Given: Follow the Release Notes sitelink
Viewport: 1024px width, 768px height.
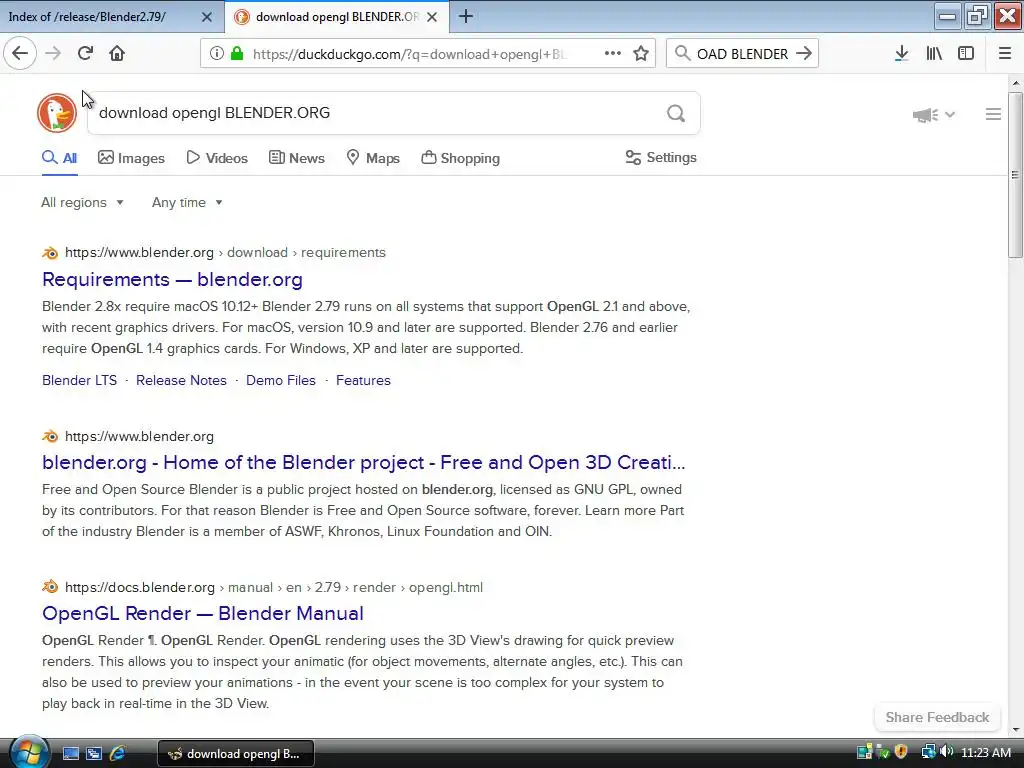Looking at the screenshot, I should click(x=182, y=380).
